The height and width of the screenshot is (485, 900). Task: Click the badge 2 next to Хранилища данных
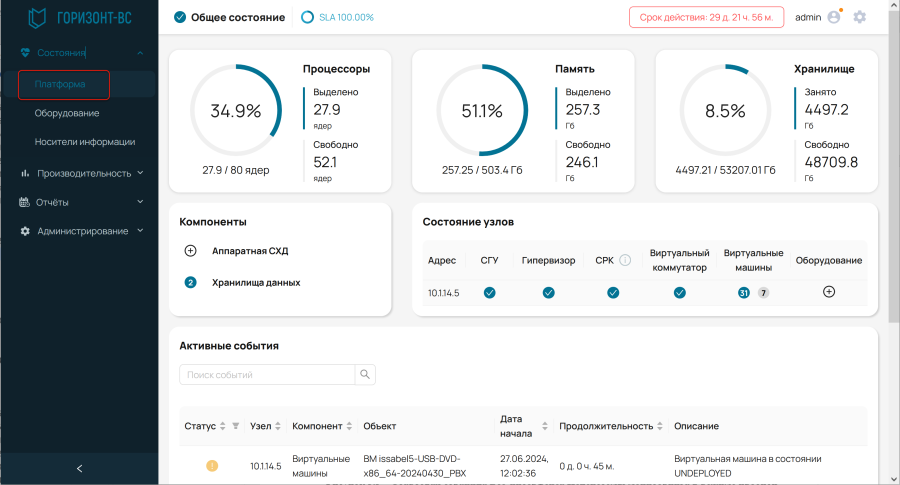[191, 282]
